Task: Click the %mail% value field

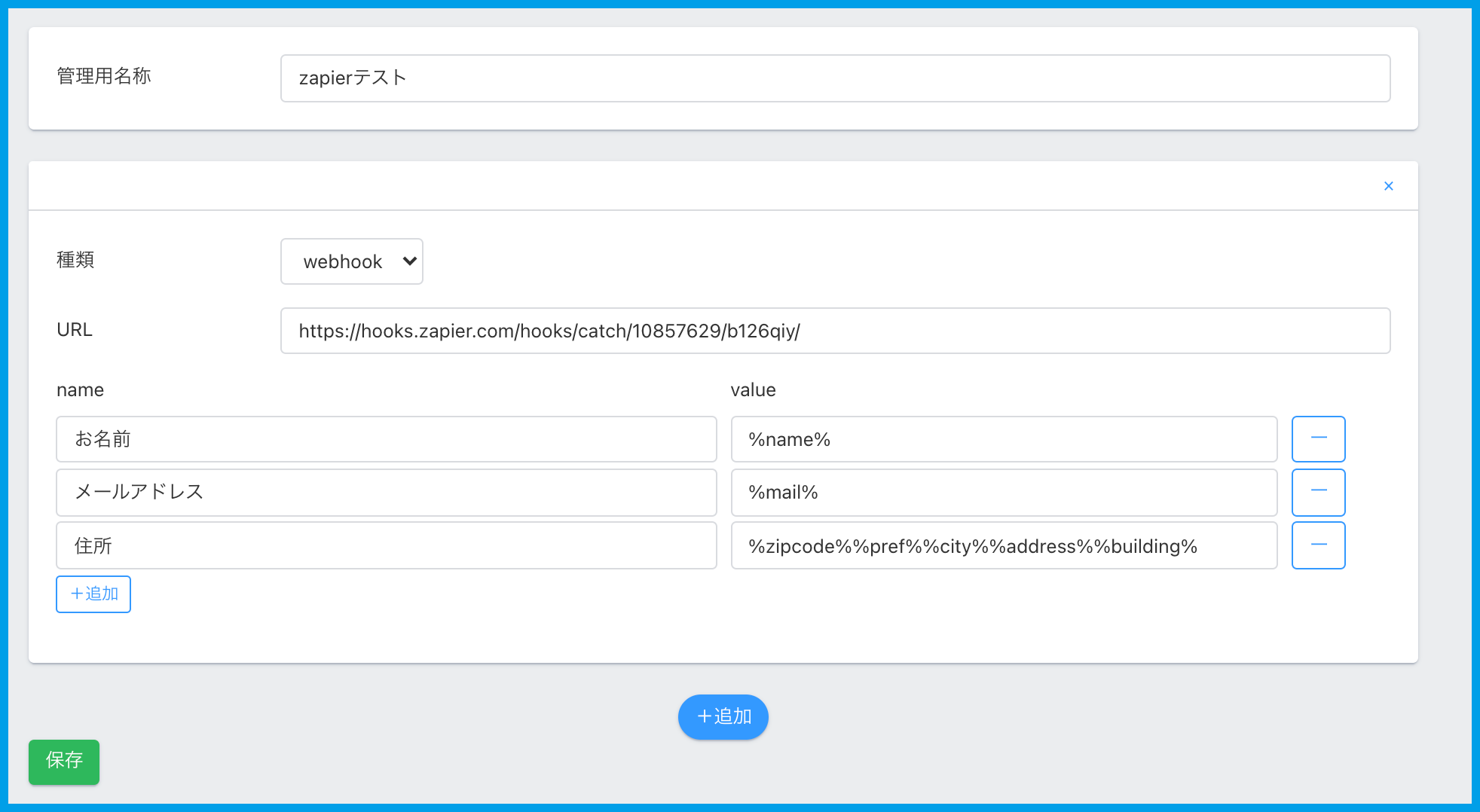Action: (x=1004, y=492)
